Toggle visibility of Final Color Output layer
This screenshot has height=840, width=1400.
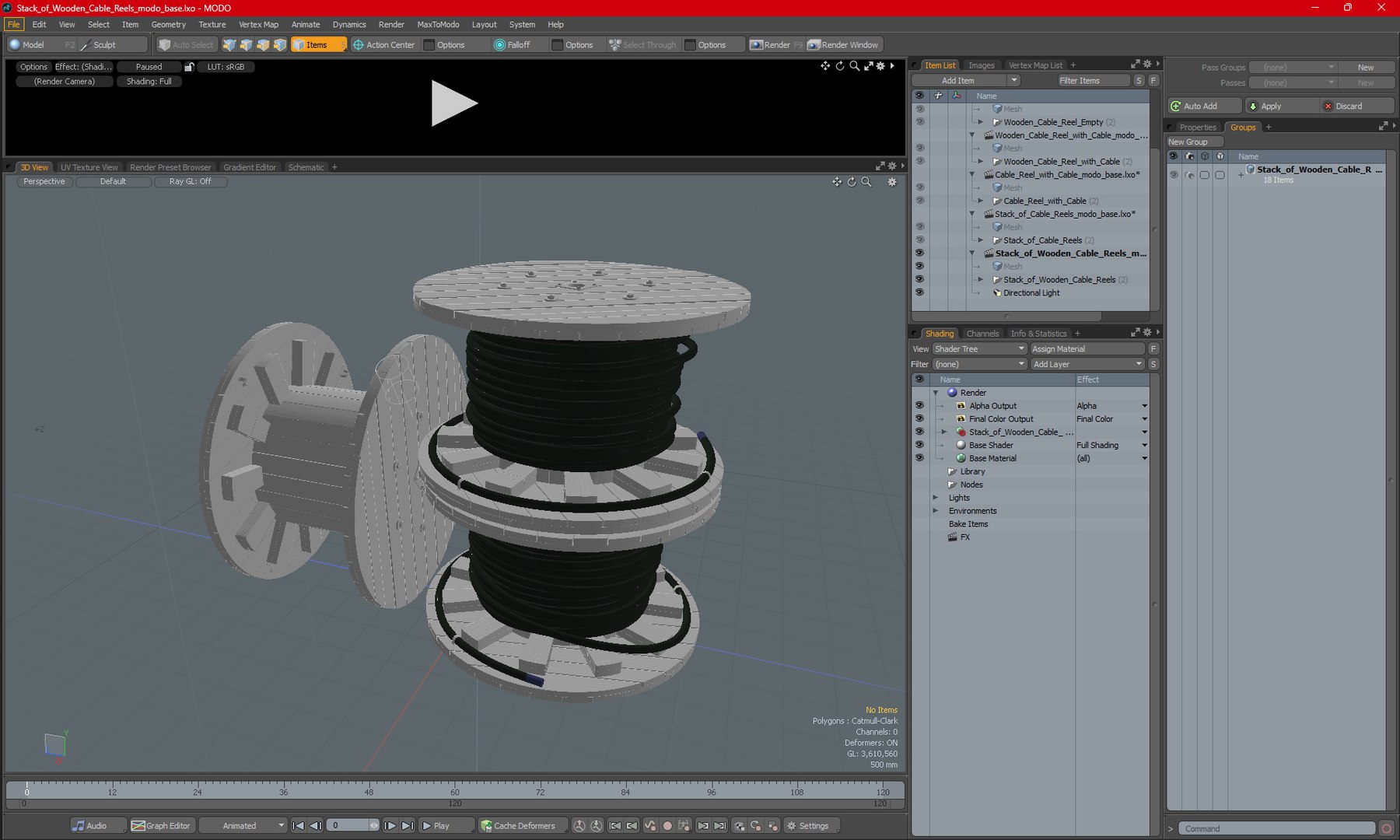pos(919,418)
